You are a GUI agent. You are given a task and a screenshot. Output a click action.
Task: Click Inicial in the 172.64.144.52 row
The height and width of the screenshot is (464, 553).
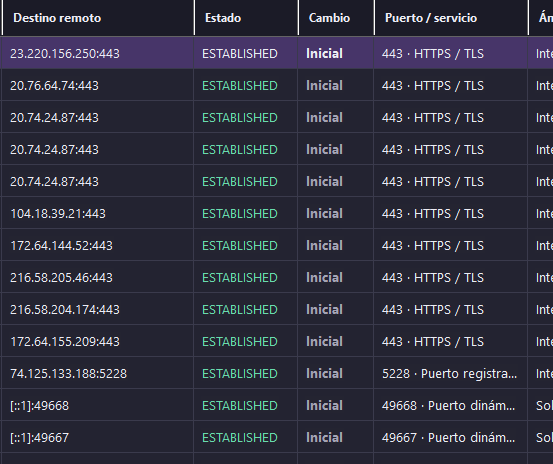coord(324,246)
